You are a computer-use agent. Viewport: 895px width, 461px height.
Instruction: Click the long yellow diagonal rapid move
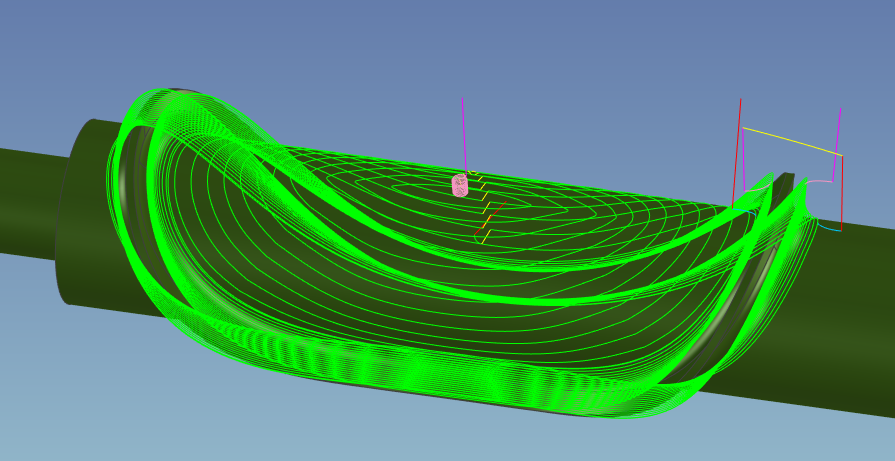click(790, 141)
